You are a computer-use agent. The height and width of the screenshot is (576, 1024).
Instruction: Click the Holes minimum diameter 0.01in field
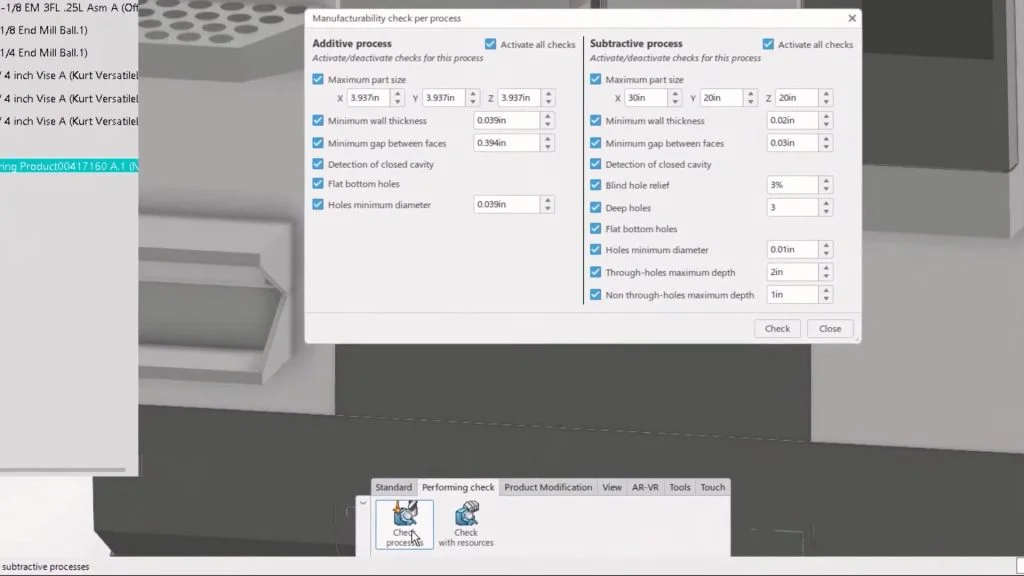click(791, 250)
